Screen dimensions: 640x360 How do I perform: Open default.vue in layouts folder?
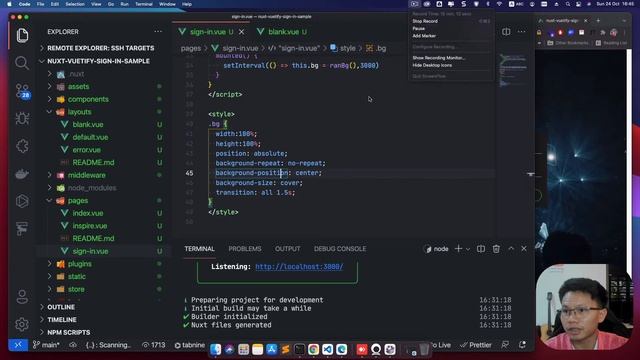[x=90, y=137]
